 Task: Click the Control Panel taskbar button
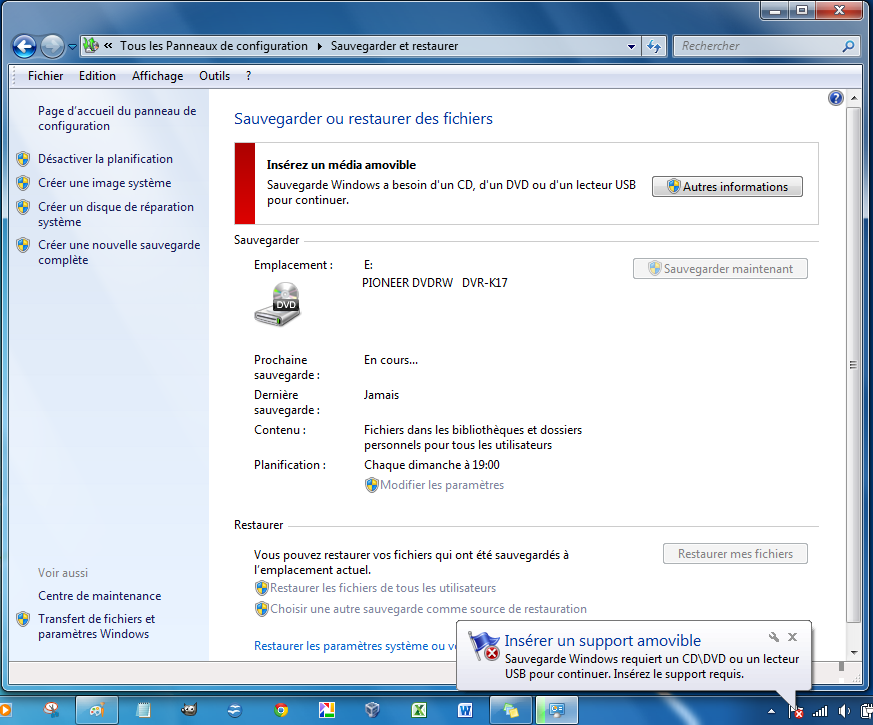click(557, 710)
